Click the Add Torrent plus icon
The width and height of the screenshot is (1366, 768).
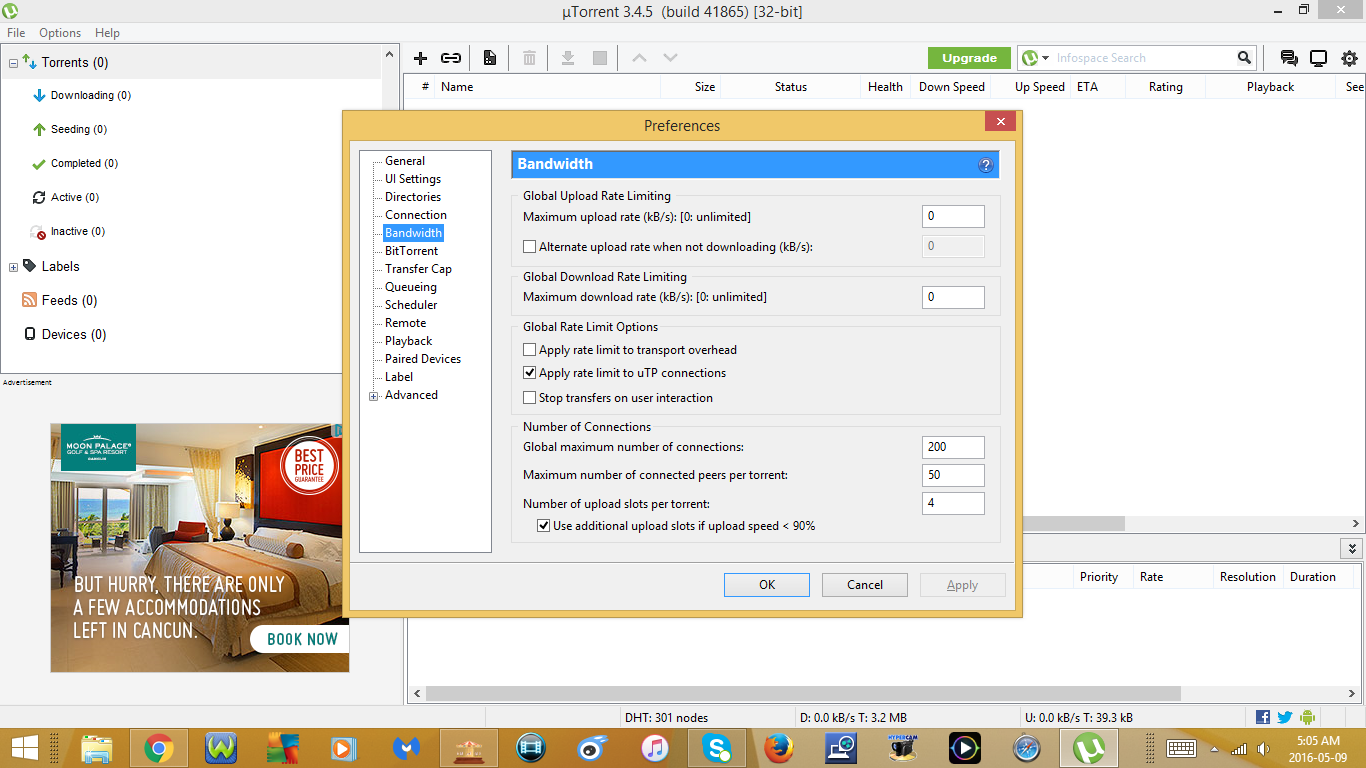(421, 58)
